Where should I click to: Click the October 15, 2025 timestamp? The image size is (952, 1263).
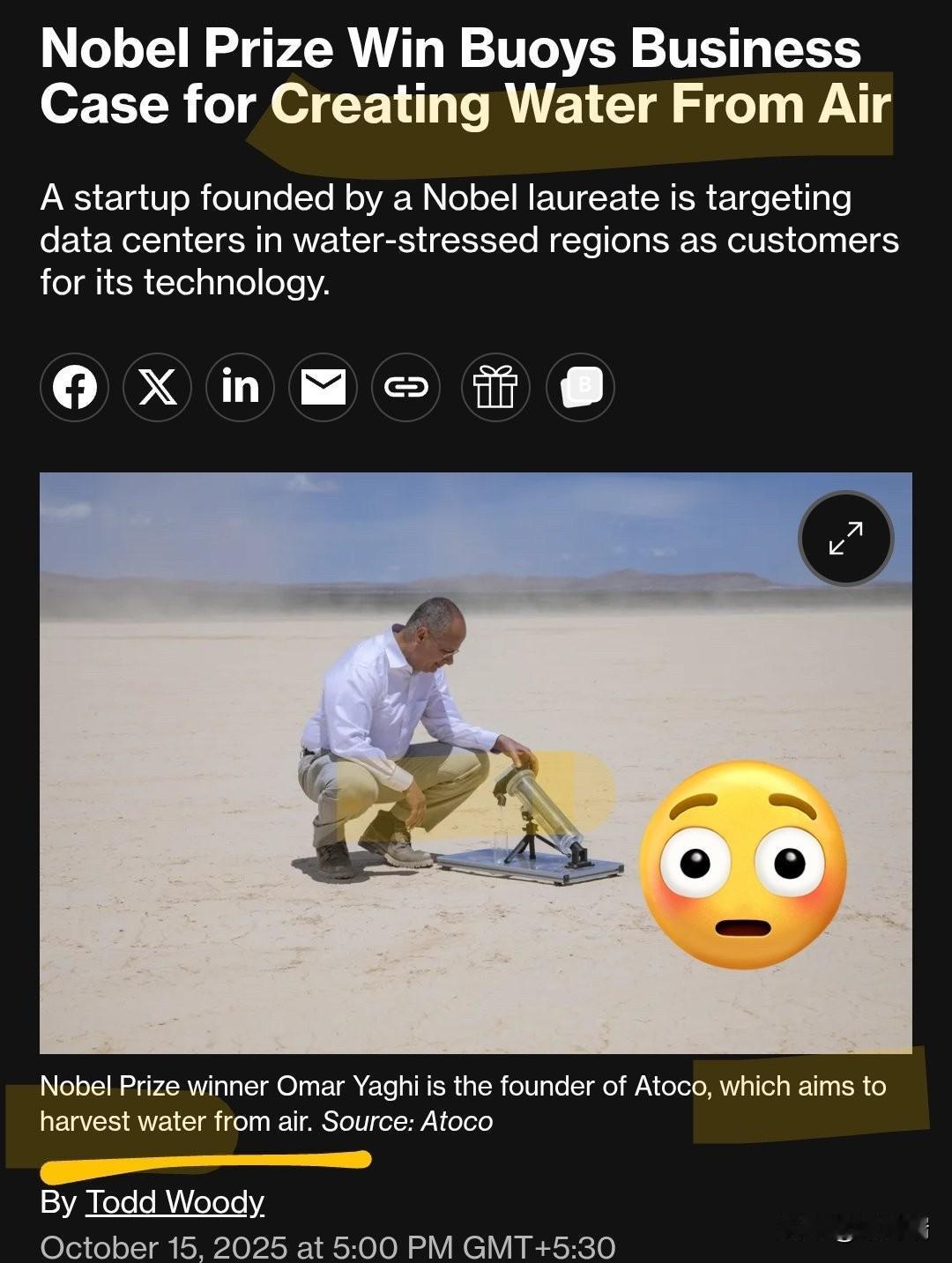point(327,1246)
